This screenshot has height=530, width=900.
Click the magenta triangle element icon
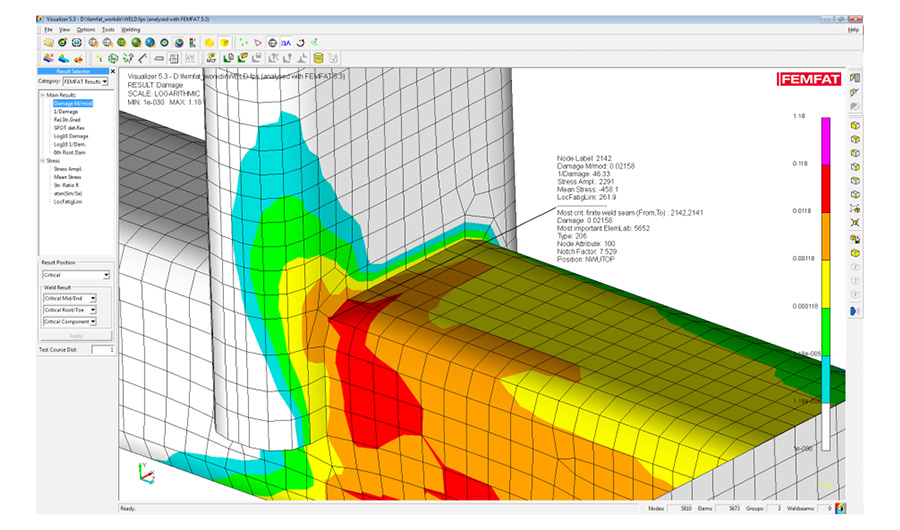[x=258, y=42]
